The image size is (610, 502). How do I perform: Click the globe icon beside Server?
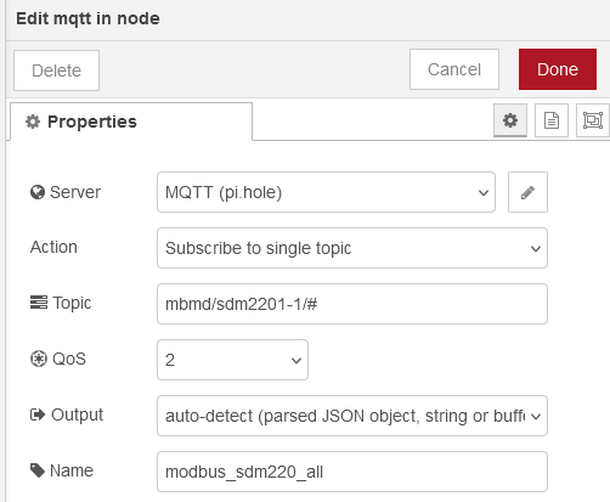click(37, 193)
